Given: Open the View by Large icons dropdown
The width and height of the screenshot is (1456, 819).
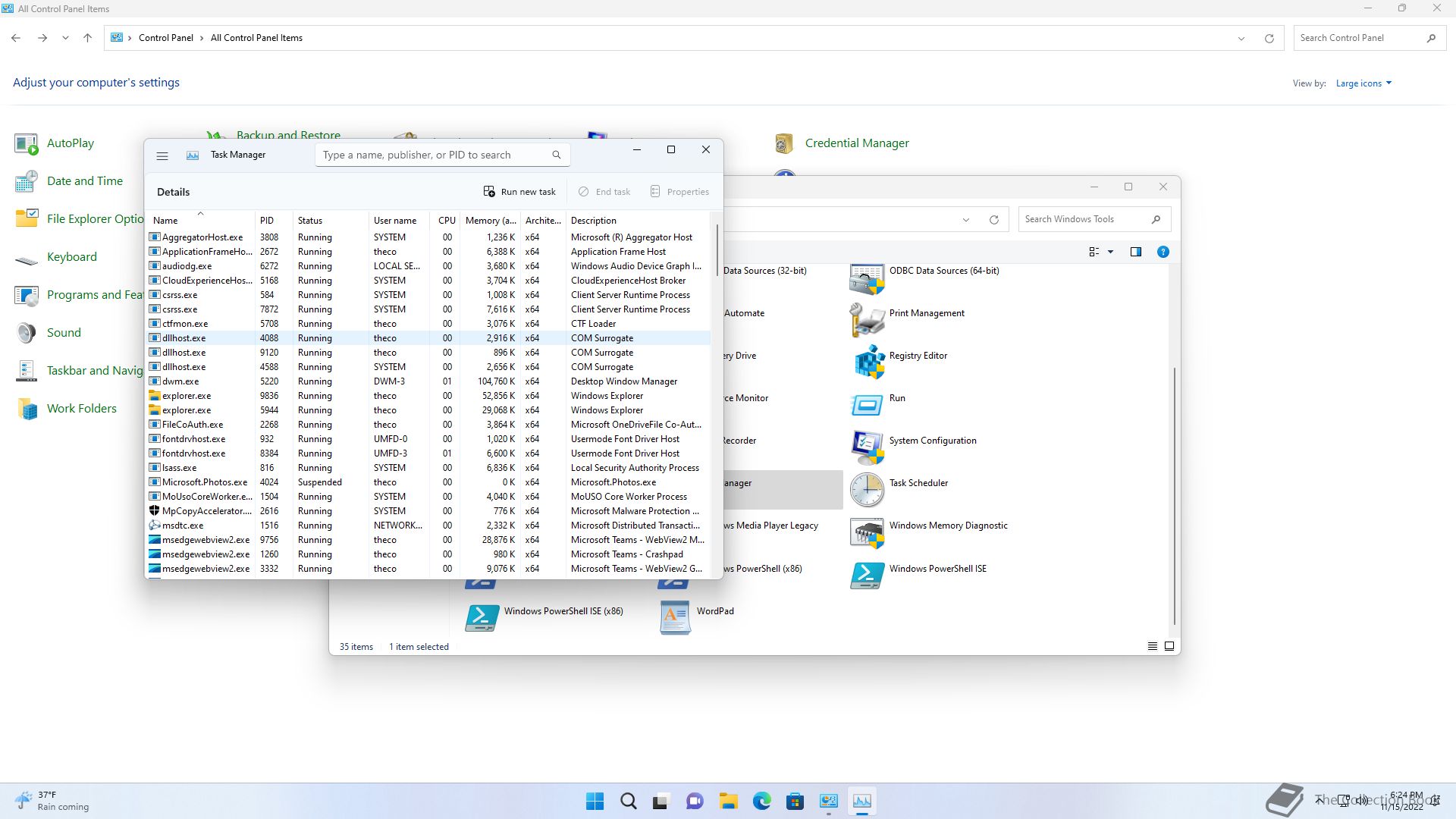Looking at the screenshot, I should [x=1363, y=83].
